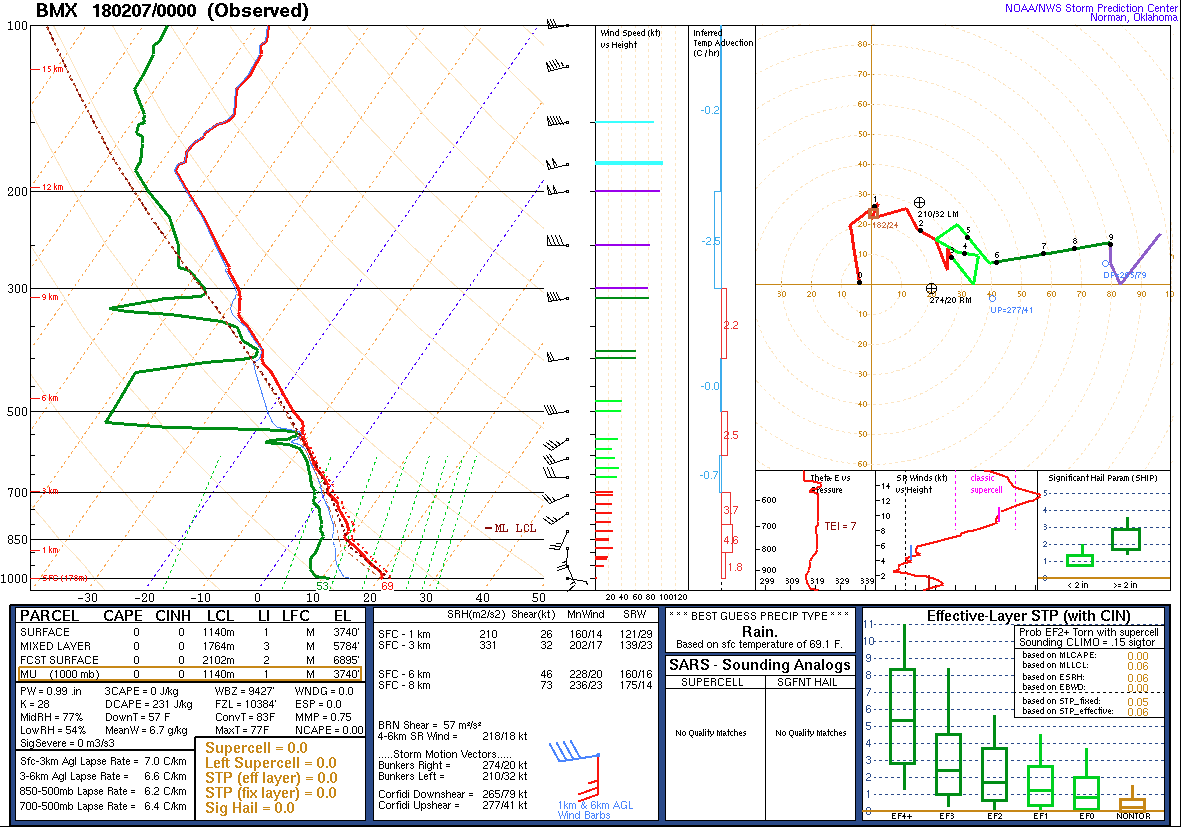
Task: Click the 'Sfc-3km Agl Lapse Rate' line
Action: tap(103, 761)
